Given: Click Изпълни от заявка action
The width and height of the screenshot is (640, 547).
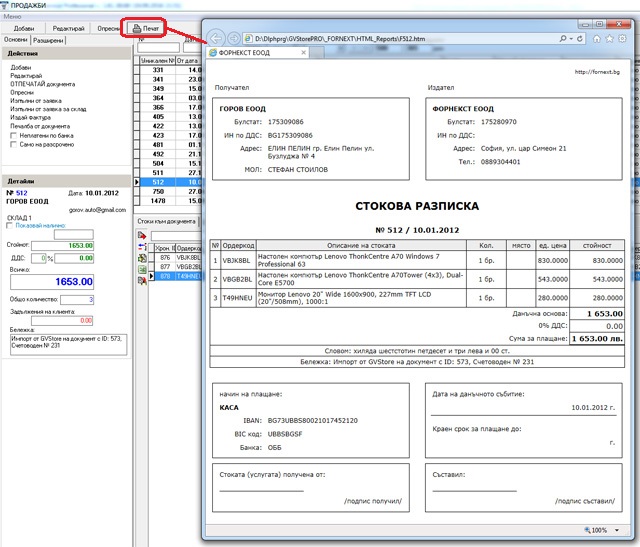Looking at the screenshot, I should 36,101.
